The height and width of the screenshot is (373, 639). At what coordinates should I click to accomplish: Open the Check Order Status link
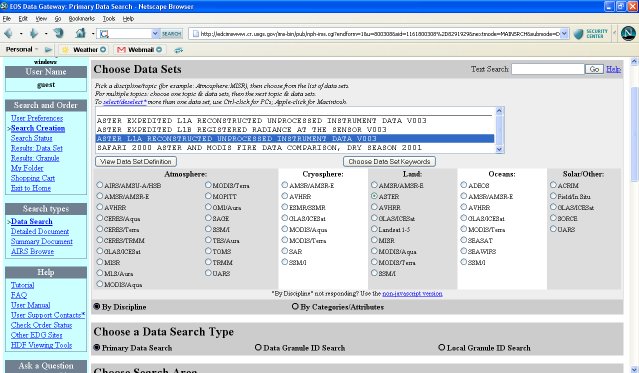[x=41, y=325]
